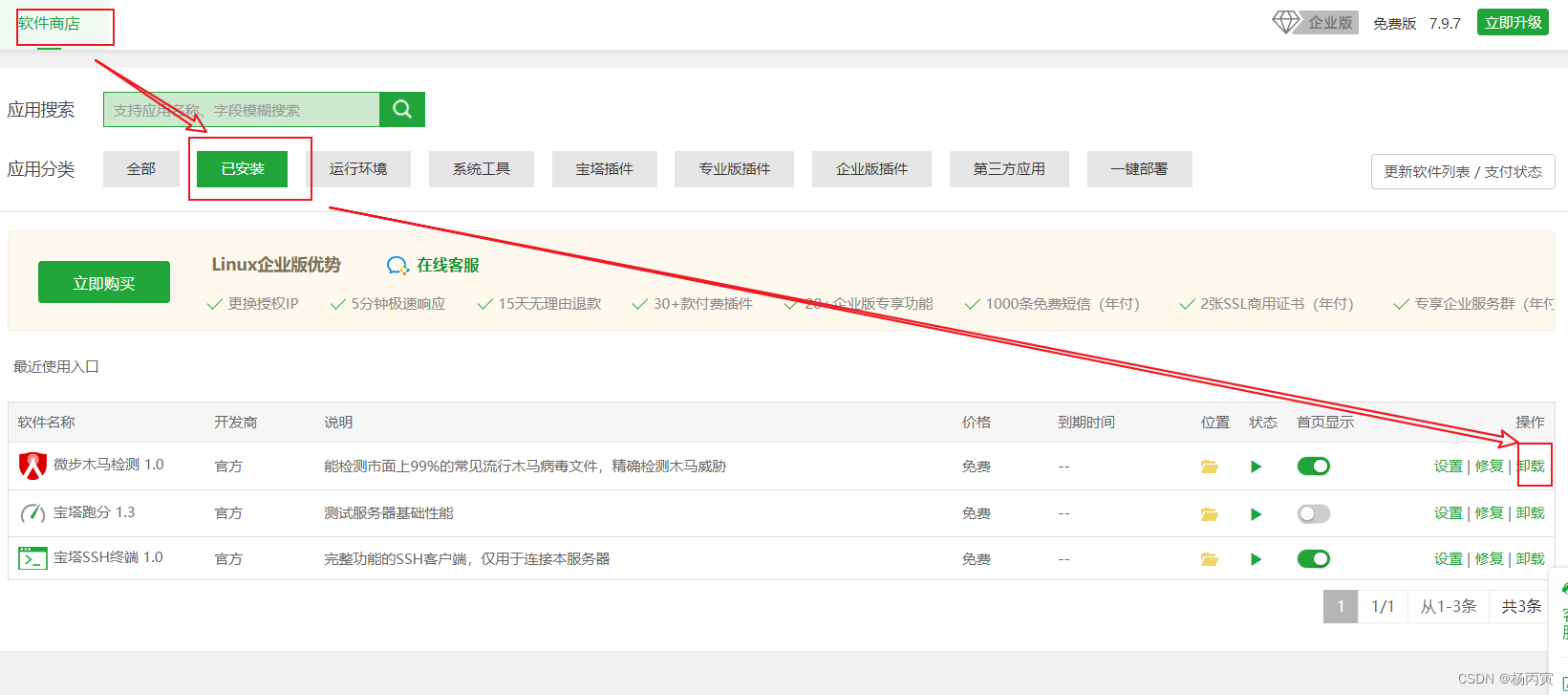The image size is (1568, 695).
Task: Click the 开发商 column header
Action: (235, 423)
